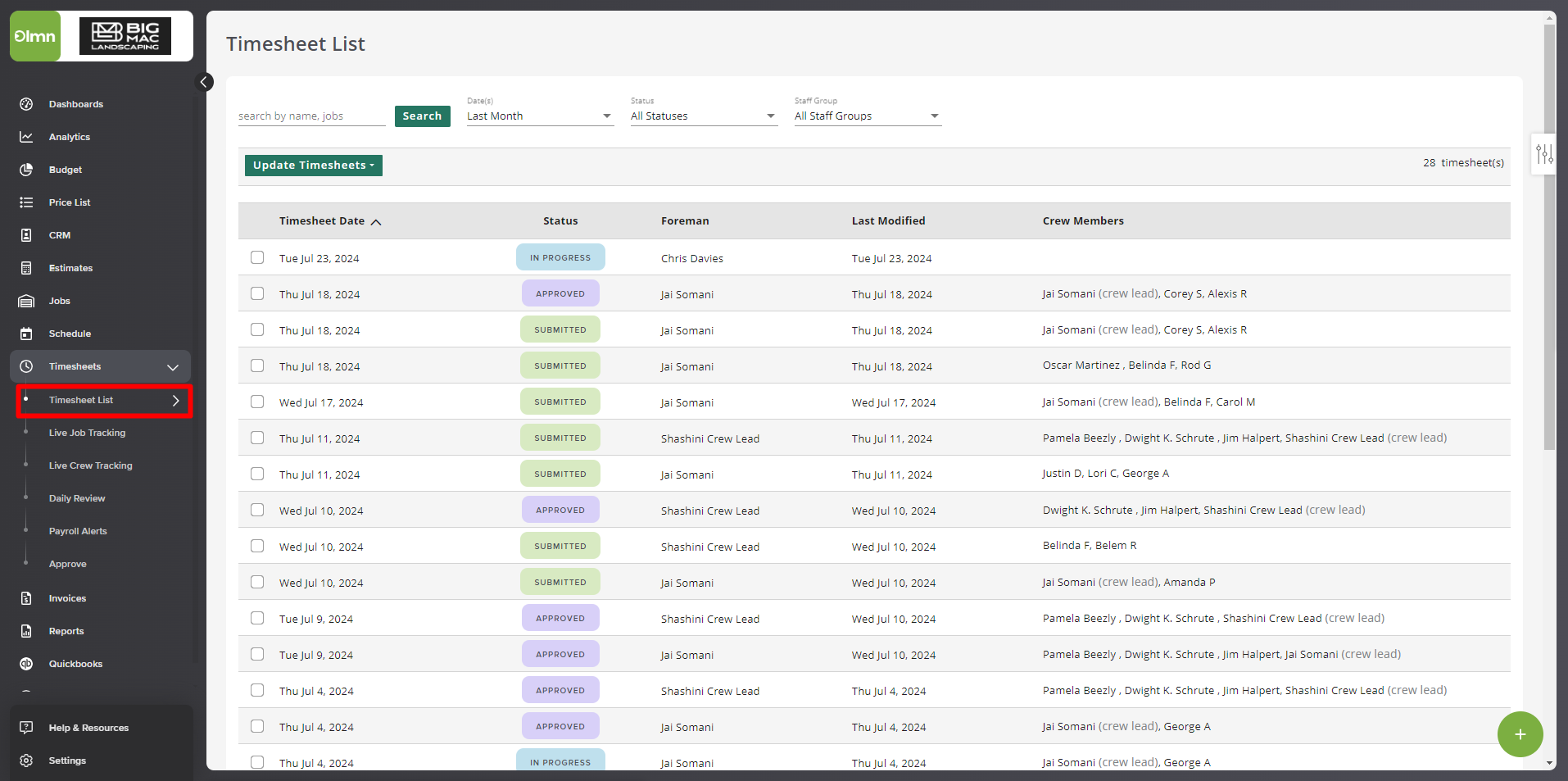Select Timesheet List menu item
The height and width of the screenshot is (781, 1568).
click(x=104, y=401)
